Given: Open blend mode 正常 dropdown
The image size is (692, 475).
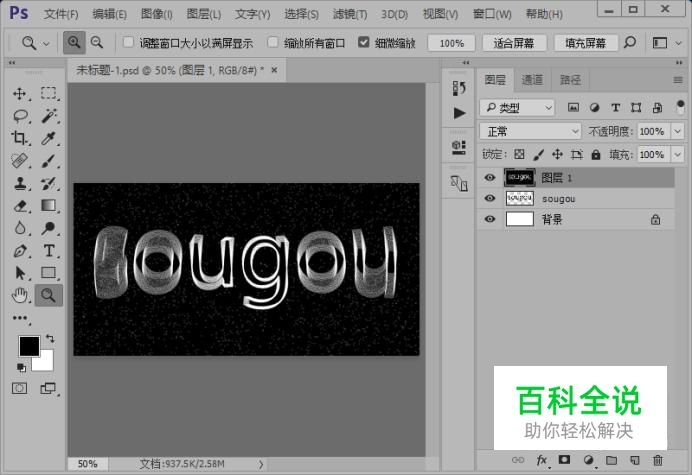Looking at the screenshot, I should tap(530, 131).
